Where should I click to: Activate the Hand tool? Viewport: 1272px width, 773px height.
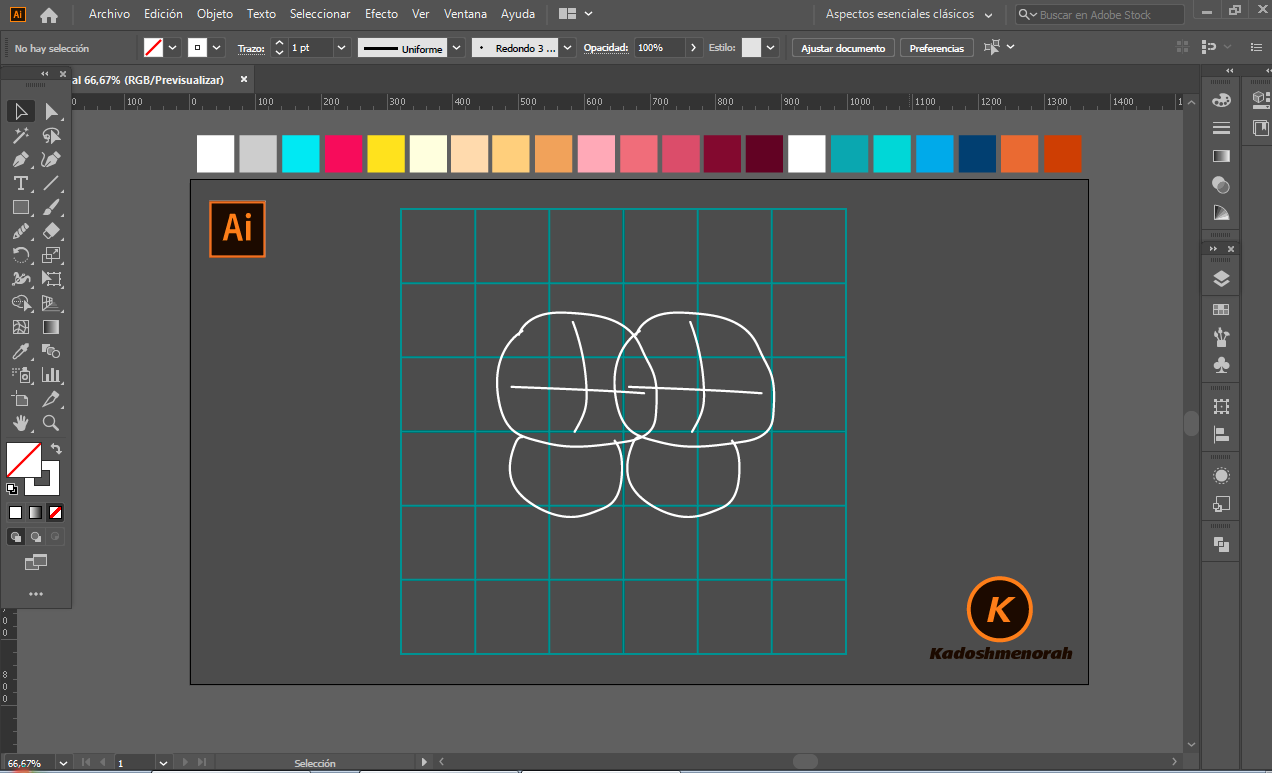tap(20, 423)
